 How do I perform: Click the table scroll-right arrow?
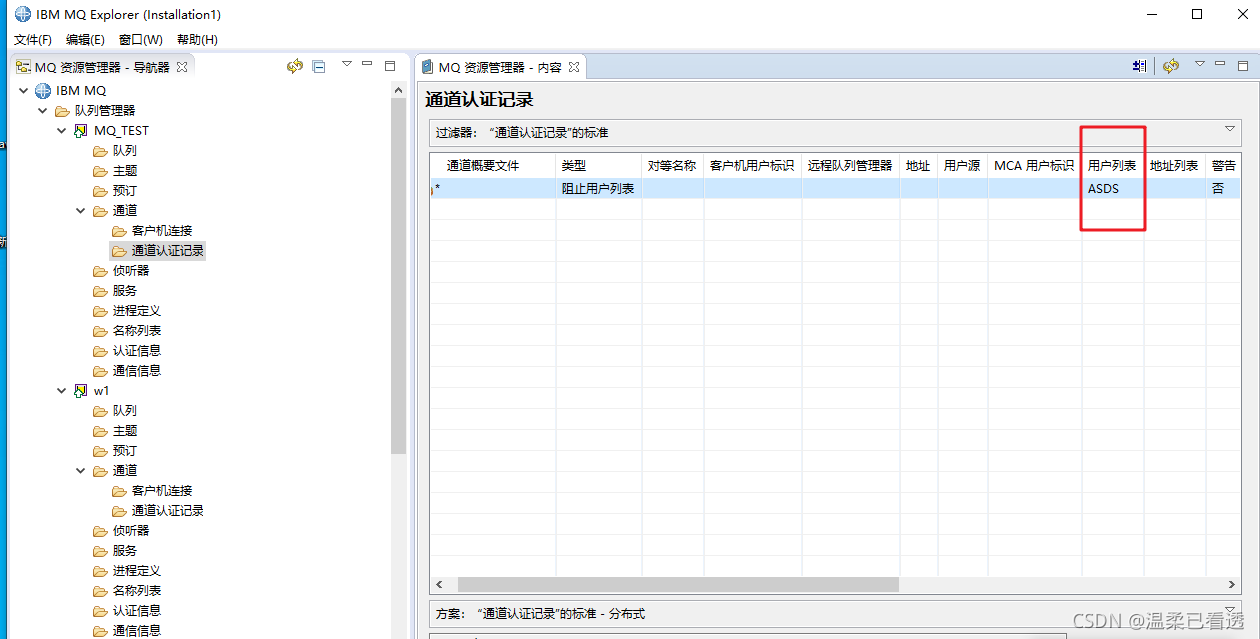1233,584
